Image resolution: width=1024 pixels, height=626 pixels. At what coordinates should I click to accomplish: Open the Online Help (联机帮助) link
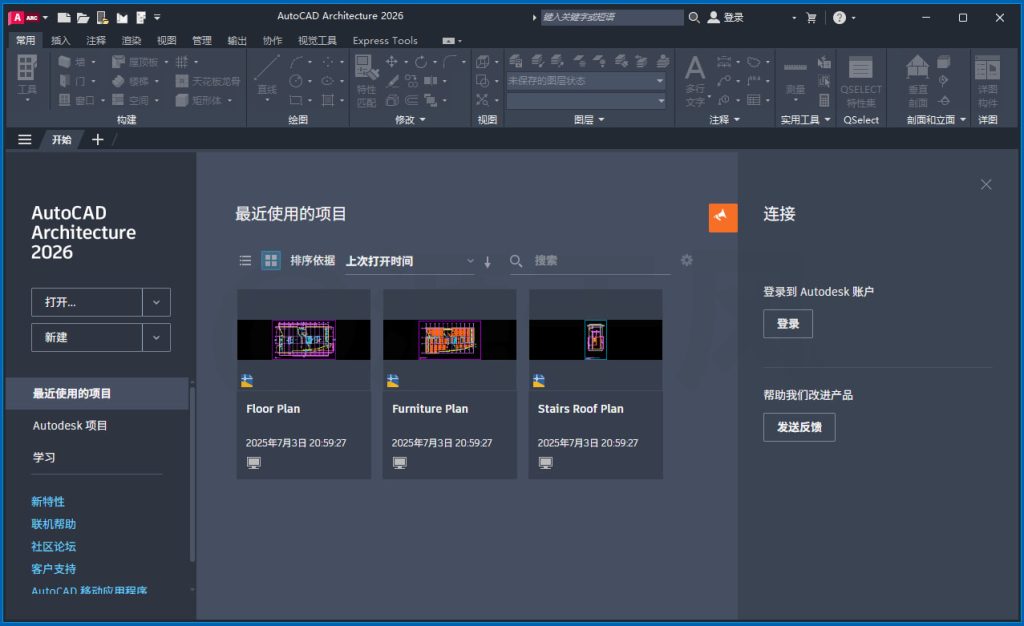(54, 524)
